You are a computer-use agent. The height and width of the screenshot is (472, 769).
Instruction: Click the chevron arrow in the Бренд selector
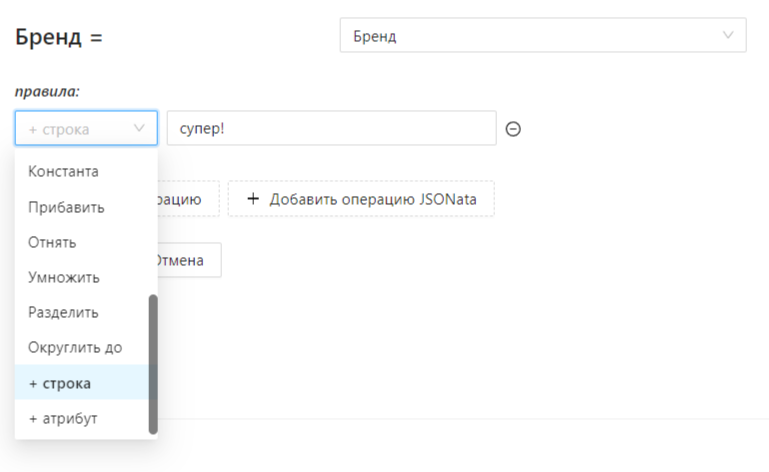click(x=727, y=36)
